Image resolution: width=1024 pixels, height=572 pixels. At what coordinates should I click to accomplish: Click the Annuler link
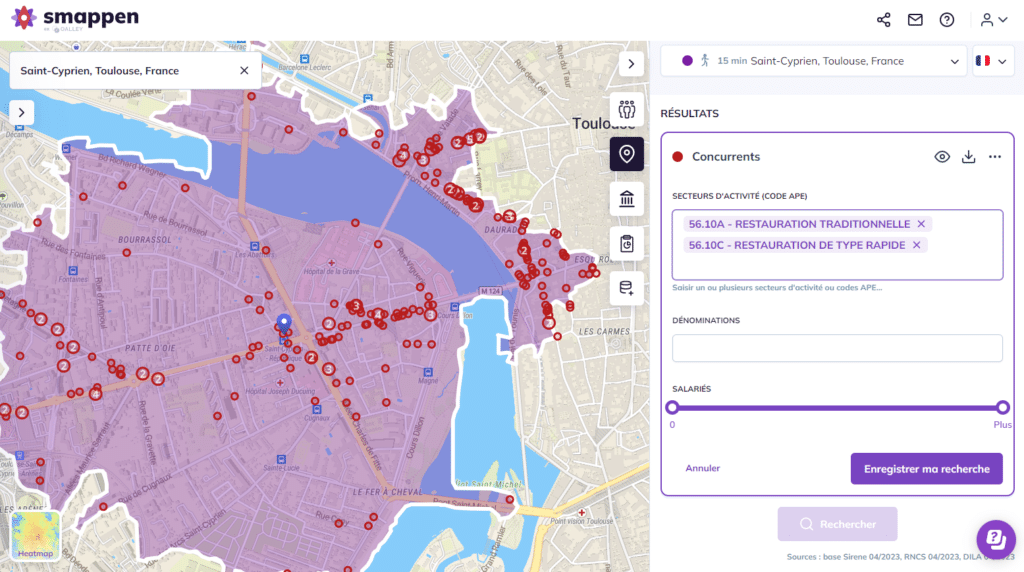702,468
